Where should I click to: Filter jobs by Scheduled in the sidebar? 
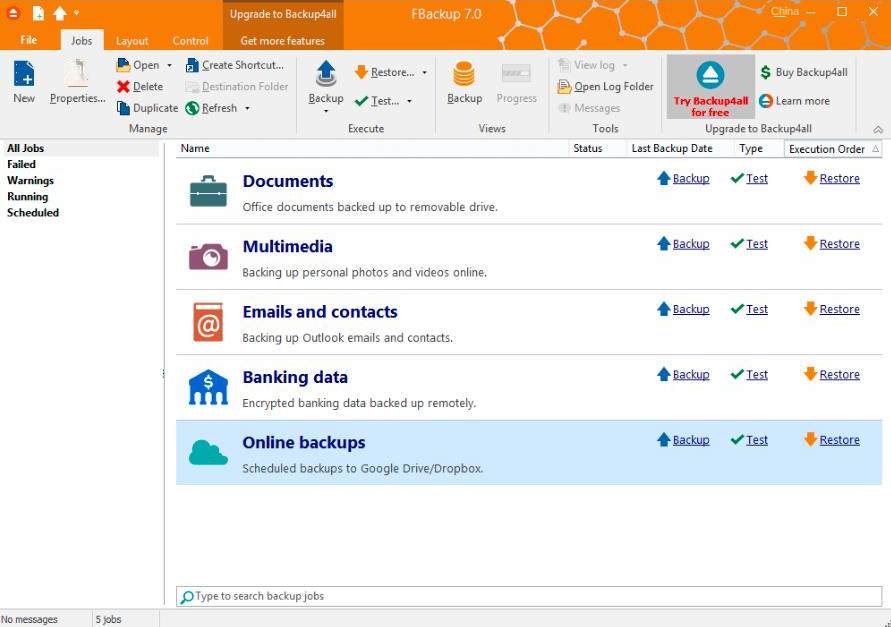[x=33, y=213]
